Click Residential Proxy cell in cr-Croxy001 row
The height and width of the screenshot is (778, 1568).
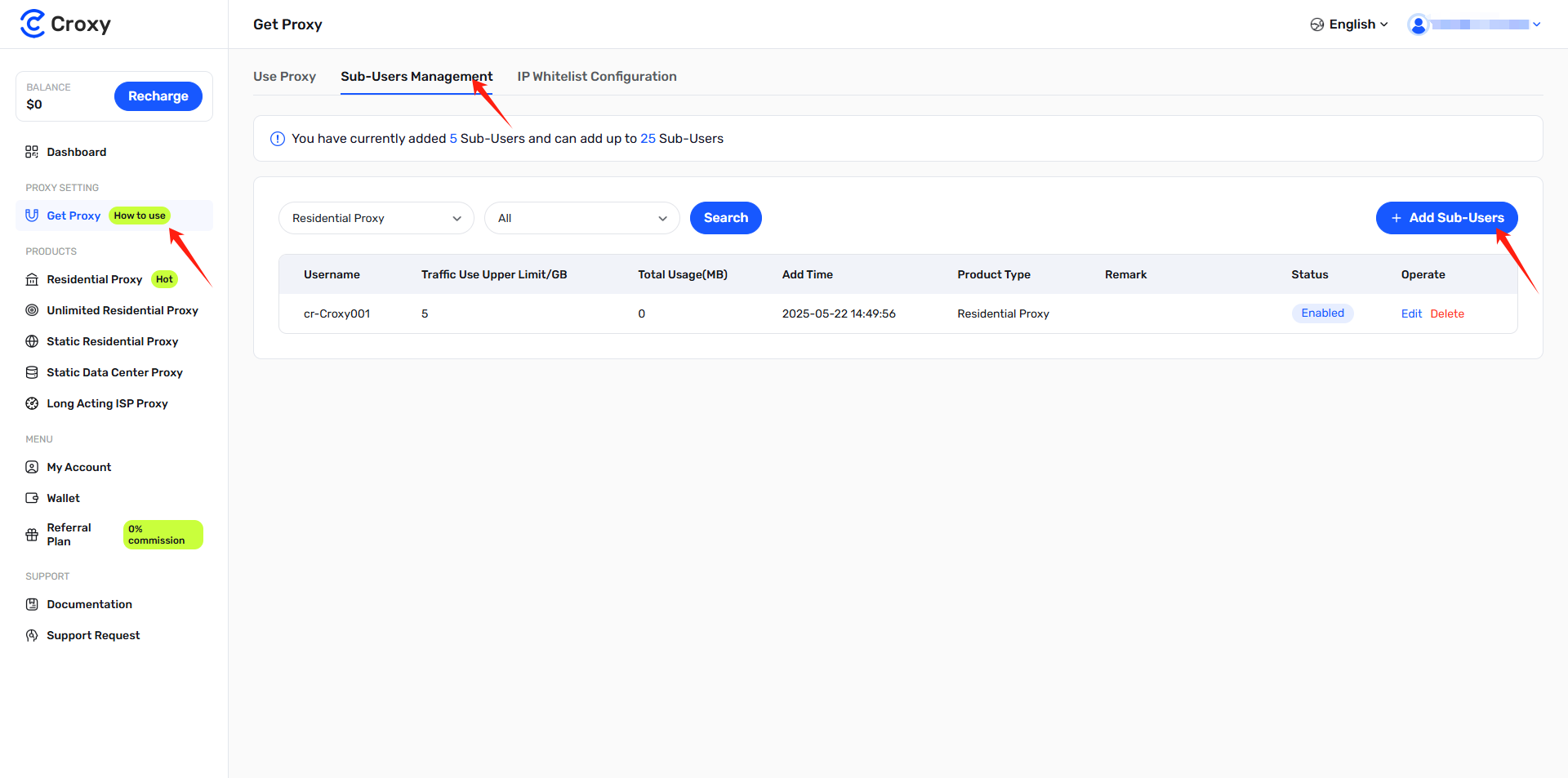click(1003, 313)
